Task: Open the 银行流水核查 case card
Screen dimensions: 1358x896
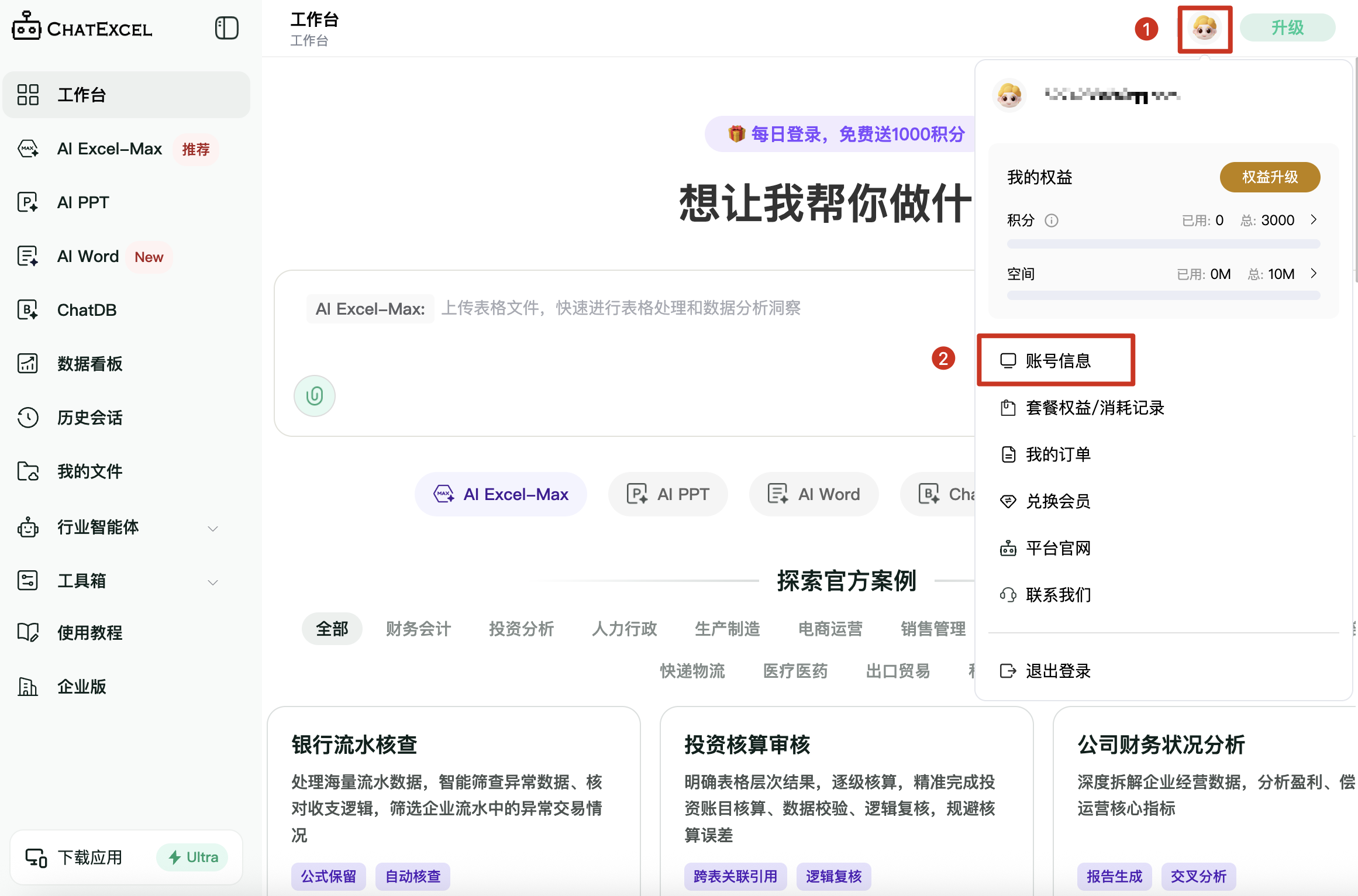Action: (x=454, y=801)
